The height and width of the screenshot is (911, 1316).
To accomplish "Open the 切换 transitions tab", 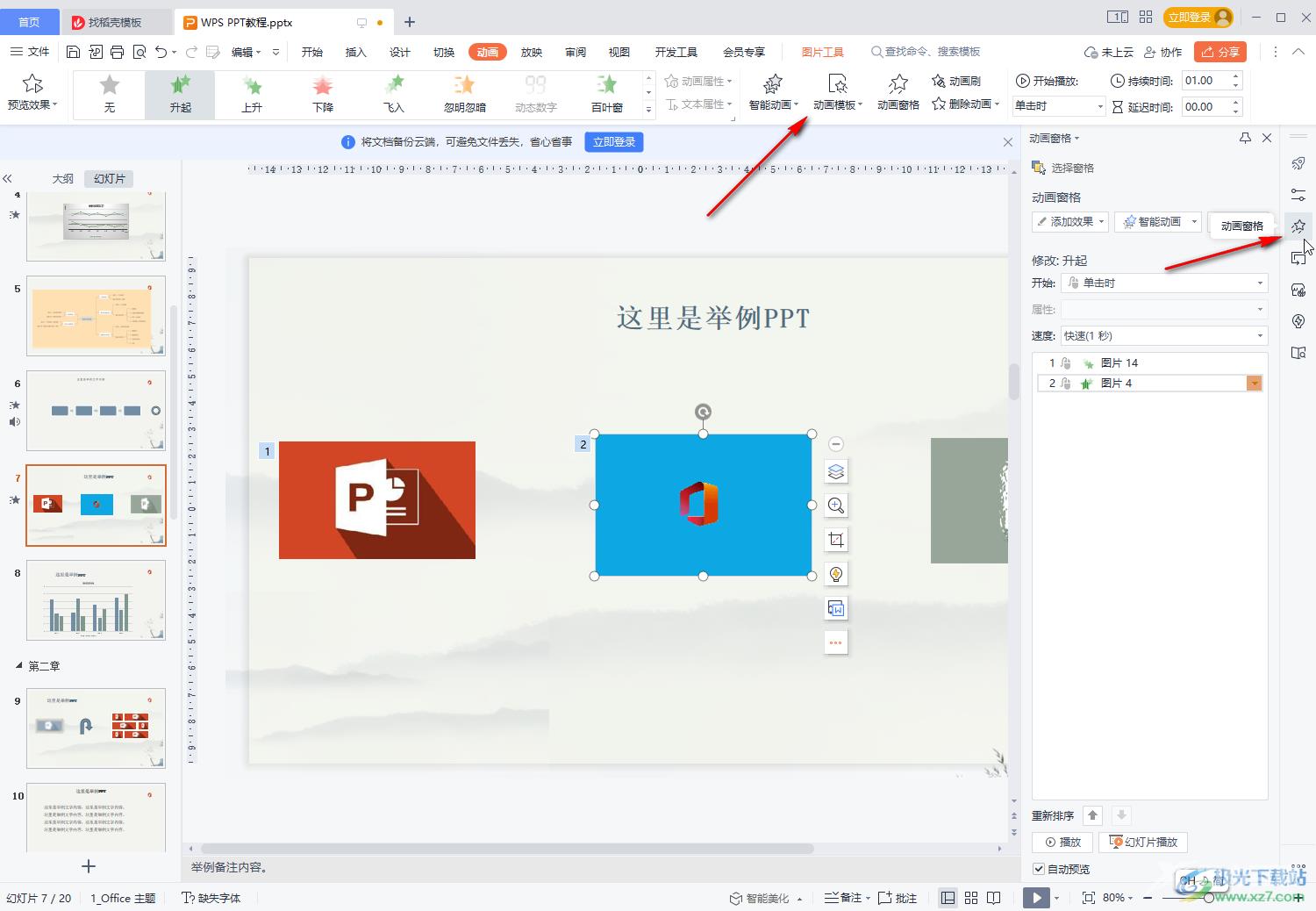I will pos(444,52).
